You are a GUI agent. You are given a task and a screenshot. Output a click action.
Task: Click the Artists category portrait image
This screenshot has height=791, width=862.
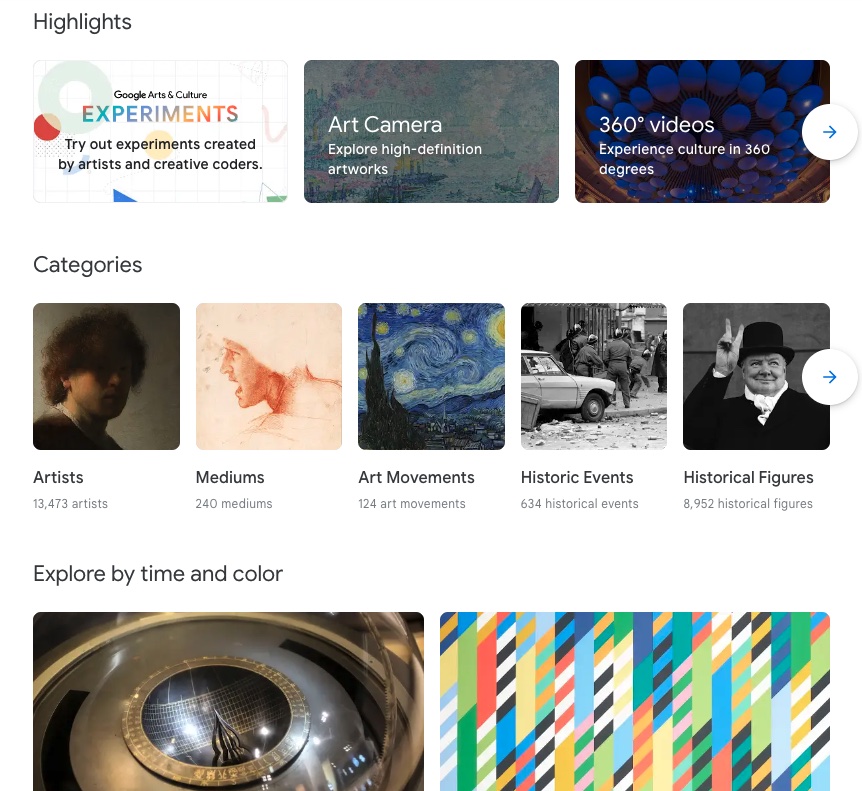click(106, 376)
